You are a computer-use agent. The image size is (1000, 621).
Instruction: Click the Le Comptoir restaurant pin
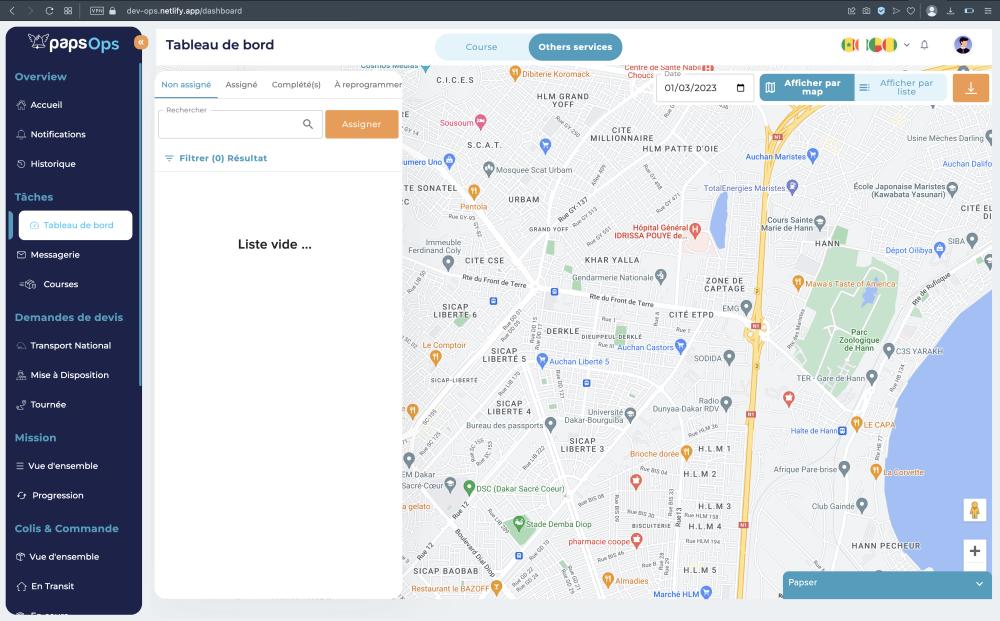tap(436, 358)
